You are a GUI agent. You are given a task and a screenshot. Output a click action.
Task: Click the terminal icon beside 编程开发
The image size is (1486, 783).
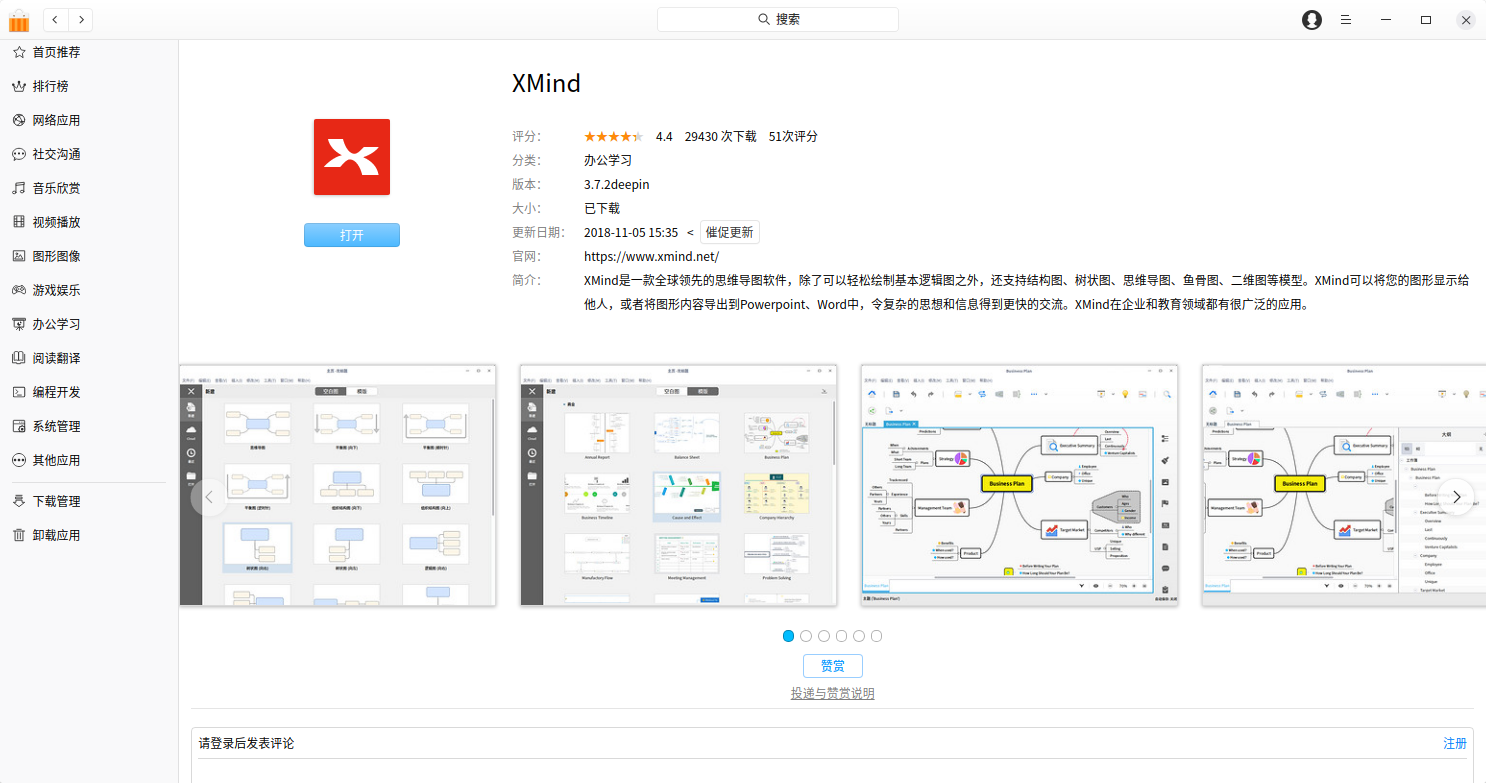[x=19, y=392]
